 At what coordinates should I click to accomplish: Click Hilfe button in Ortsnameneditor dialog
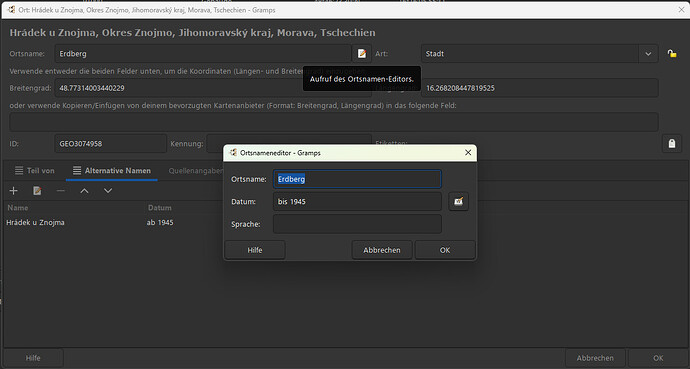[x=255, y=250]
